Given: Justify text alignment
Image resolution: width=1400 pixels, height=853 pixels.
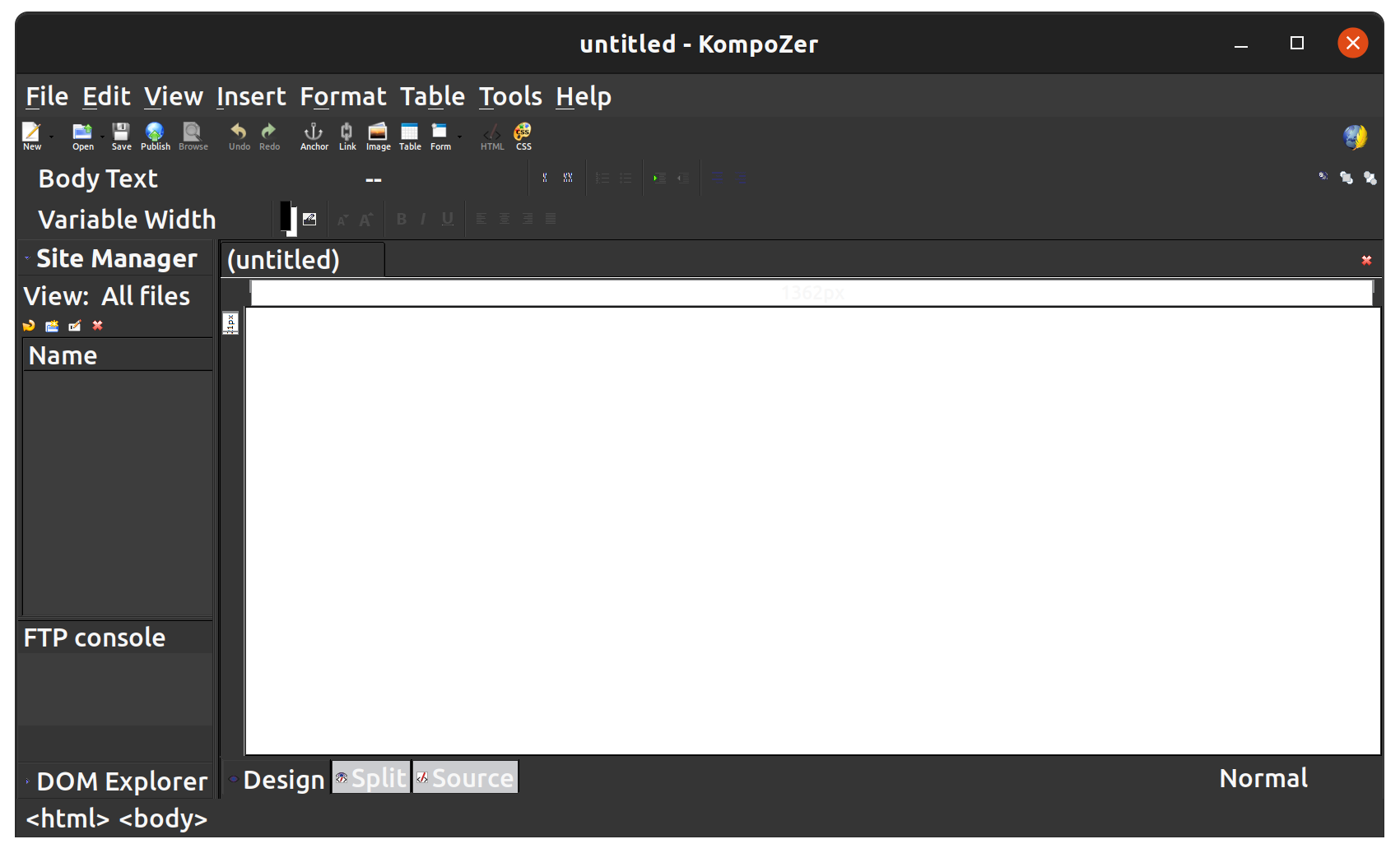Looking at the screenshot, I should pos(551,219).
